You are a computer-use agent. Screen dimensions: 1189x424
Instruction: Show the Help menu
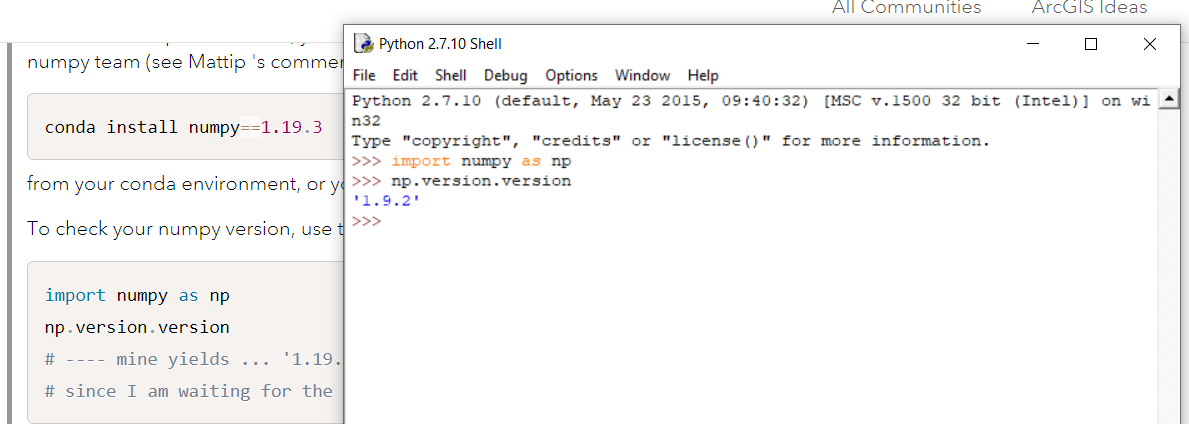click(x=703, y=75)
